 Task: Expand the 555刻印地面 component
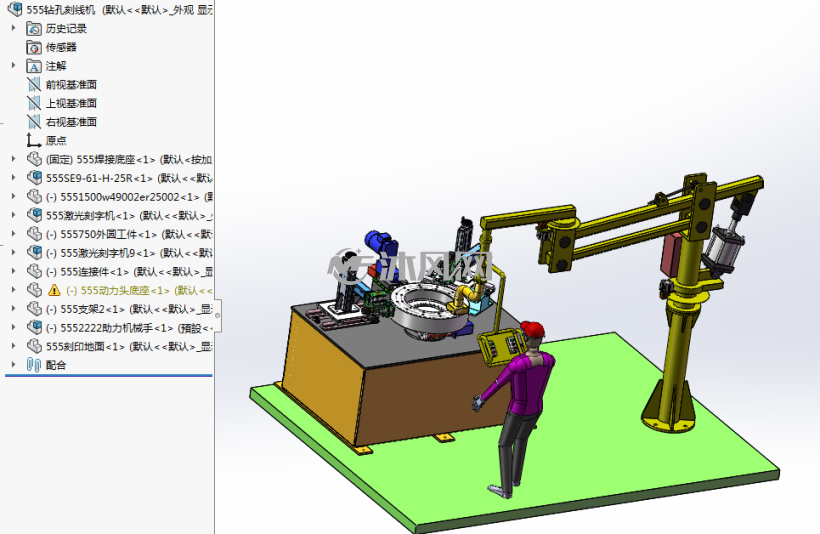point(14,346)
